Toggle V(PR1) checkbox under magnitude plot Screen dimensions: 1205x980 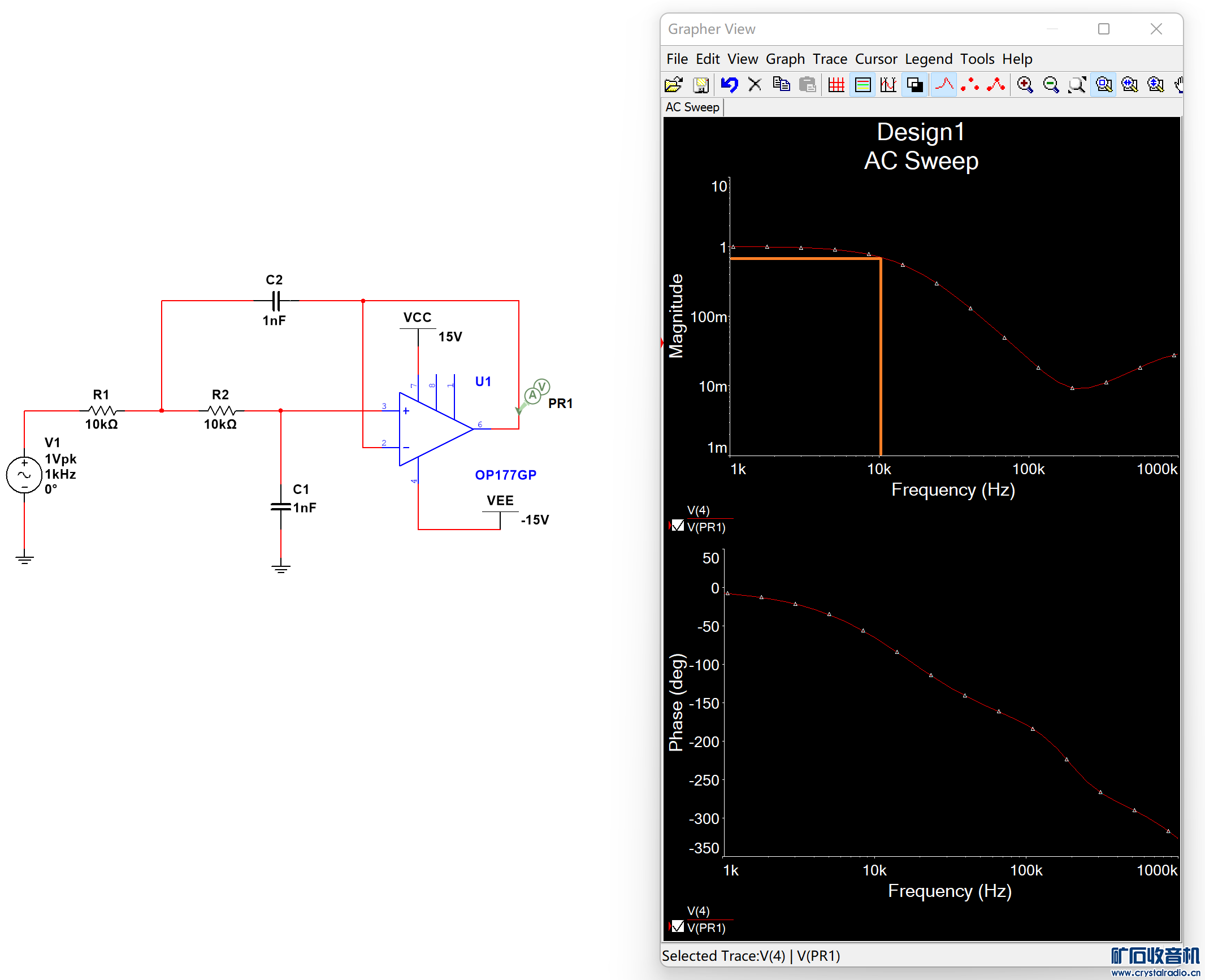[x=678, y=526]
